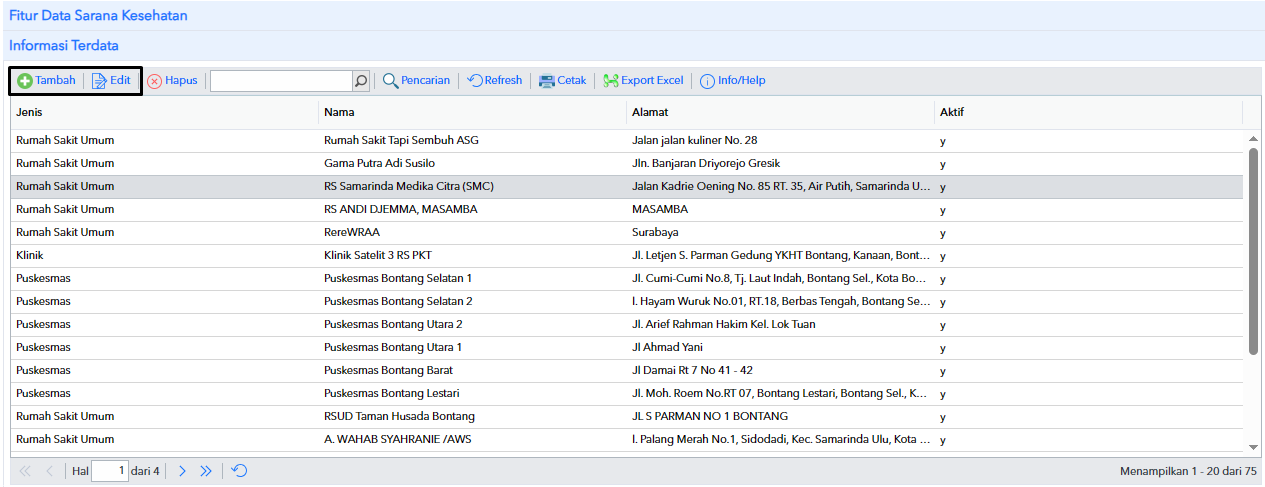Sort by Jenis column header
Screen dimensions: 1265x487
click(164, 112)
